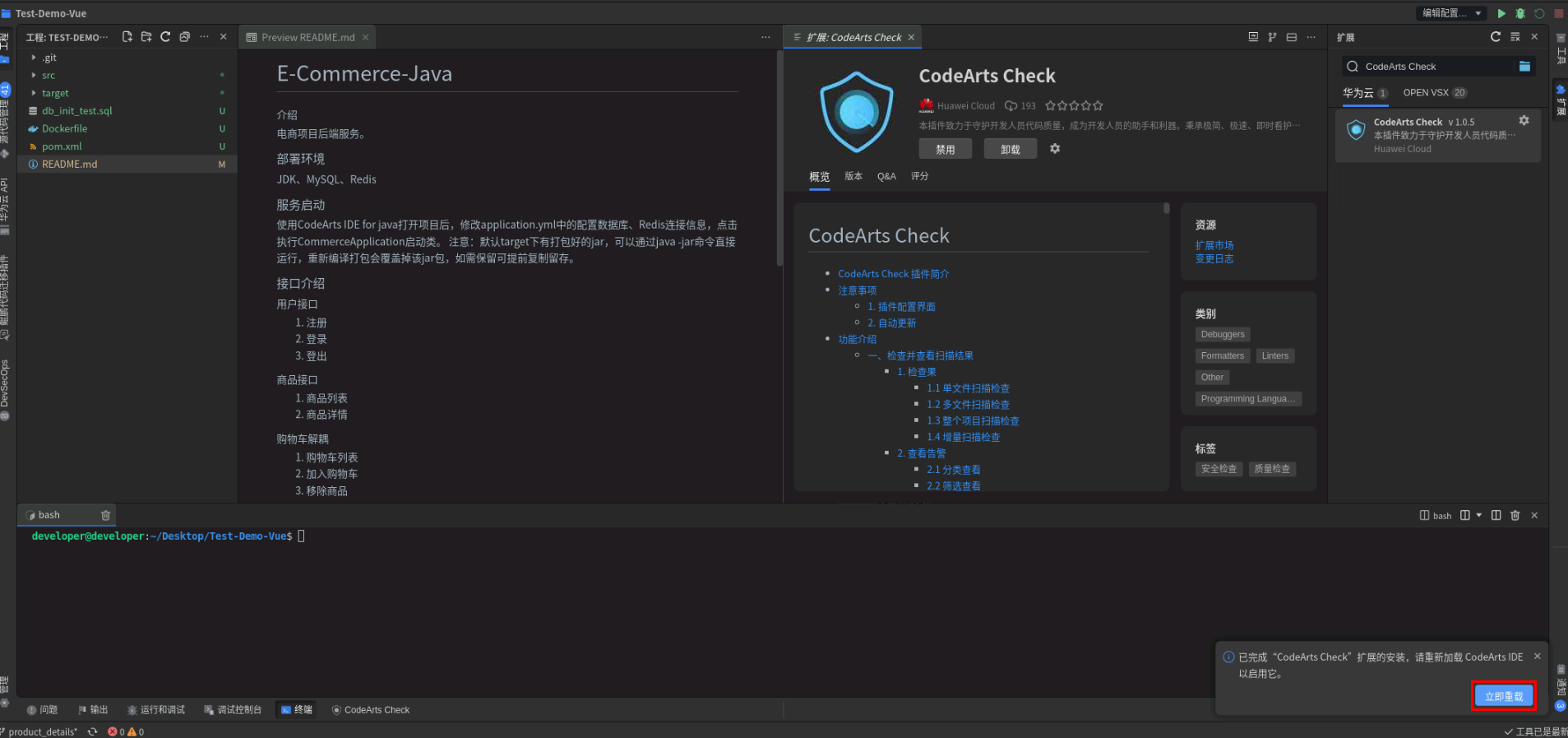
Task: Click the new folder icon in project panel
Action: pyautogui.click(x=146, y=37)
